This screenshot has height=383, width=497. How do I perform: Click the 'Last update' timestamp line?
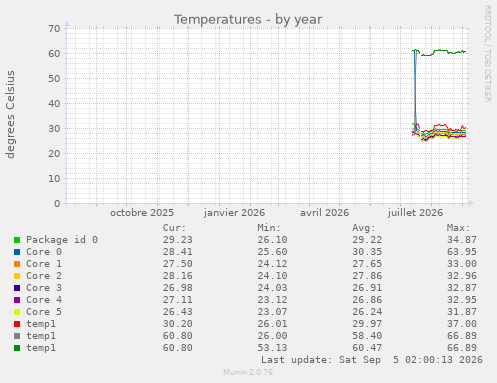pyautogui.click(x=372, y=360)
